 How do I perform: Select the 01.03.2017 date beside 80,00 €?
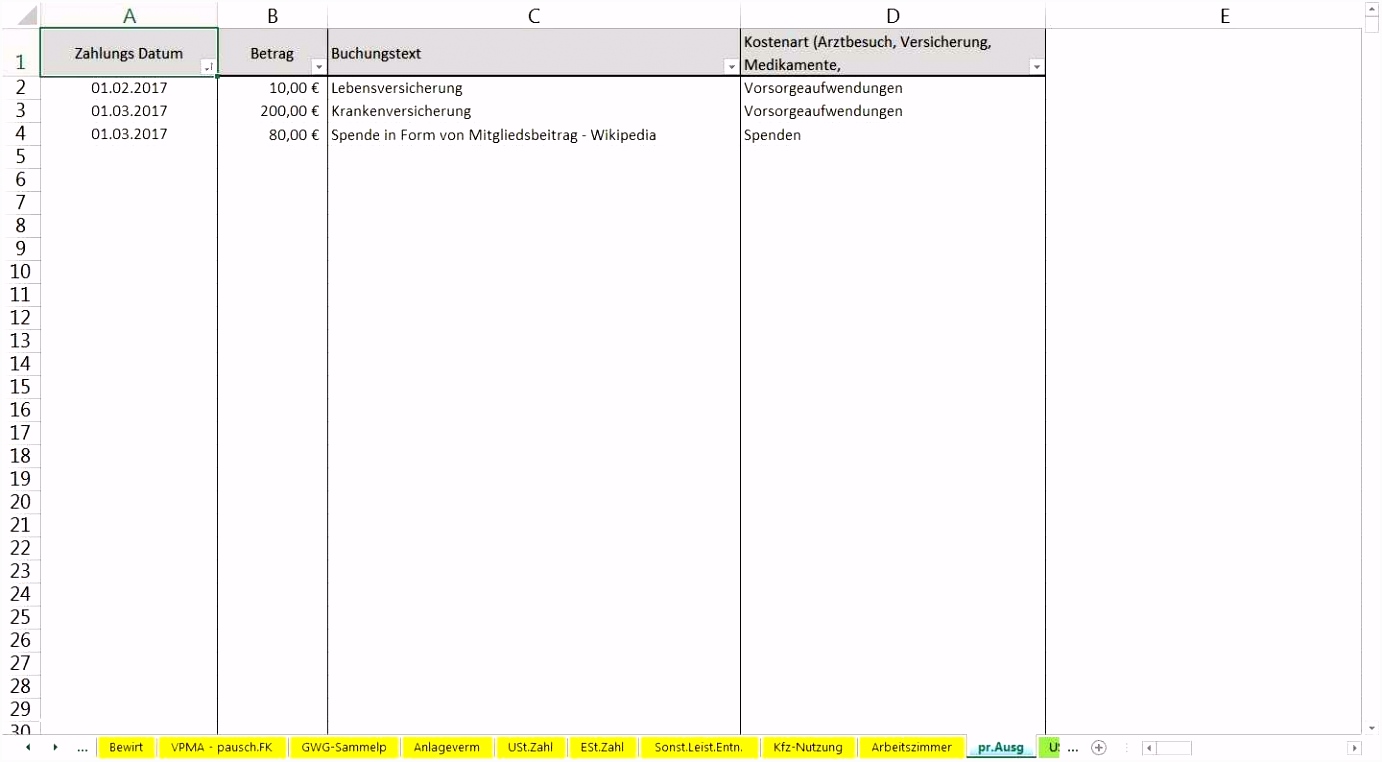coord(129,134)
